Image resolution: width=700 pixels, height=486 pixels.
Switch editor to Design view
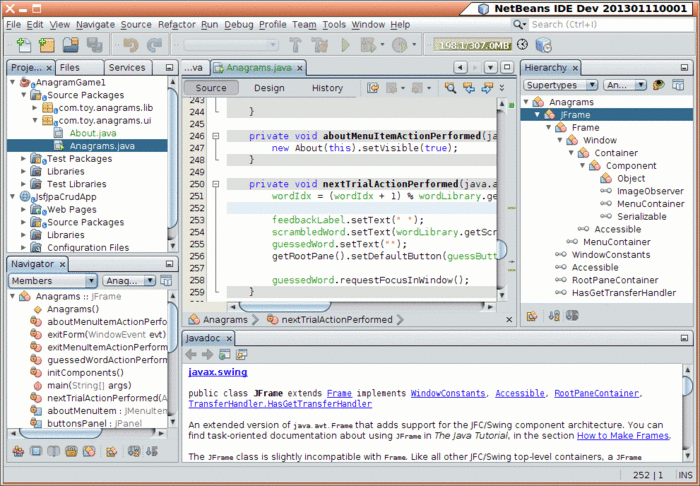pos(269,88)
